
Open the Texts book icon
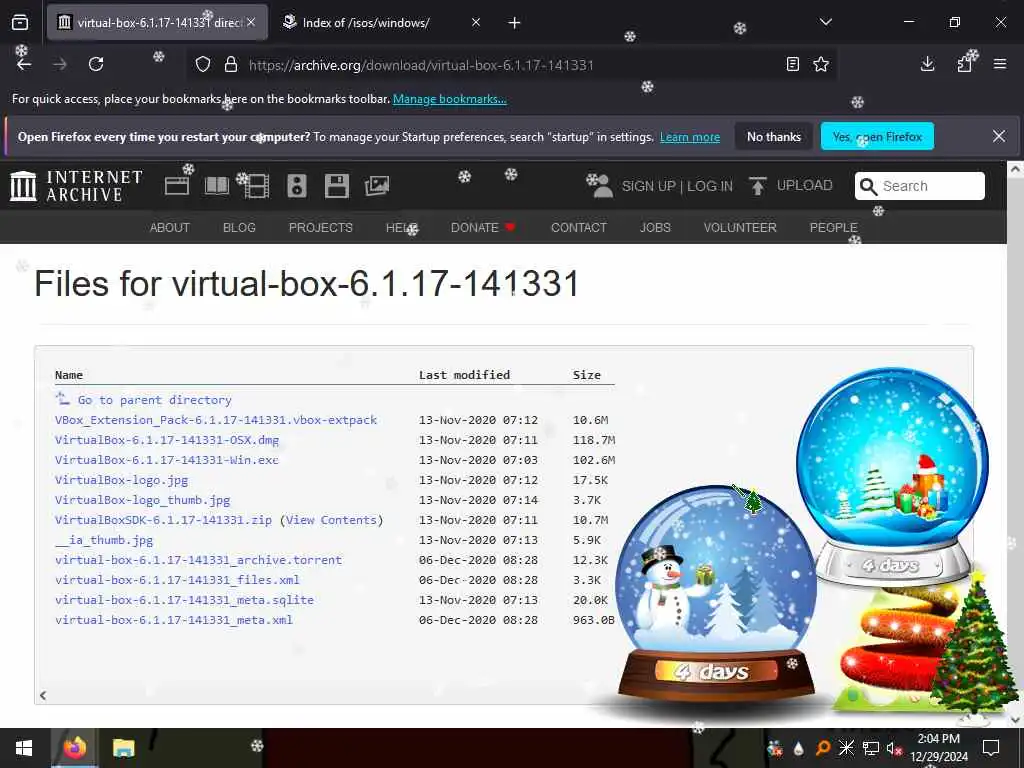point(217,186)
